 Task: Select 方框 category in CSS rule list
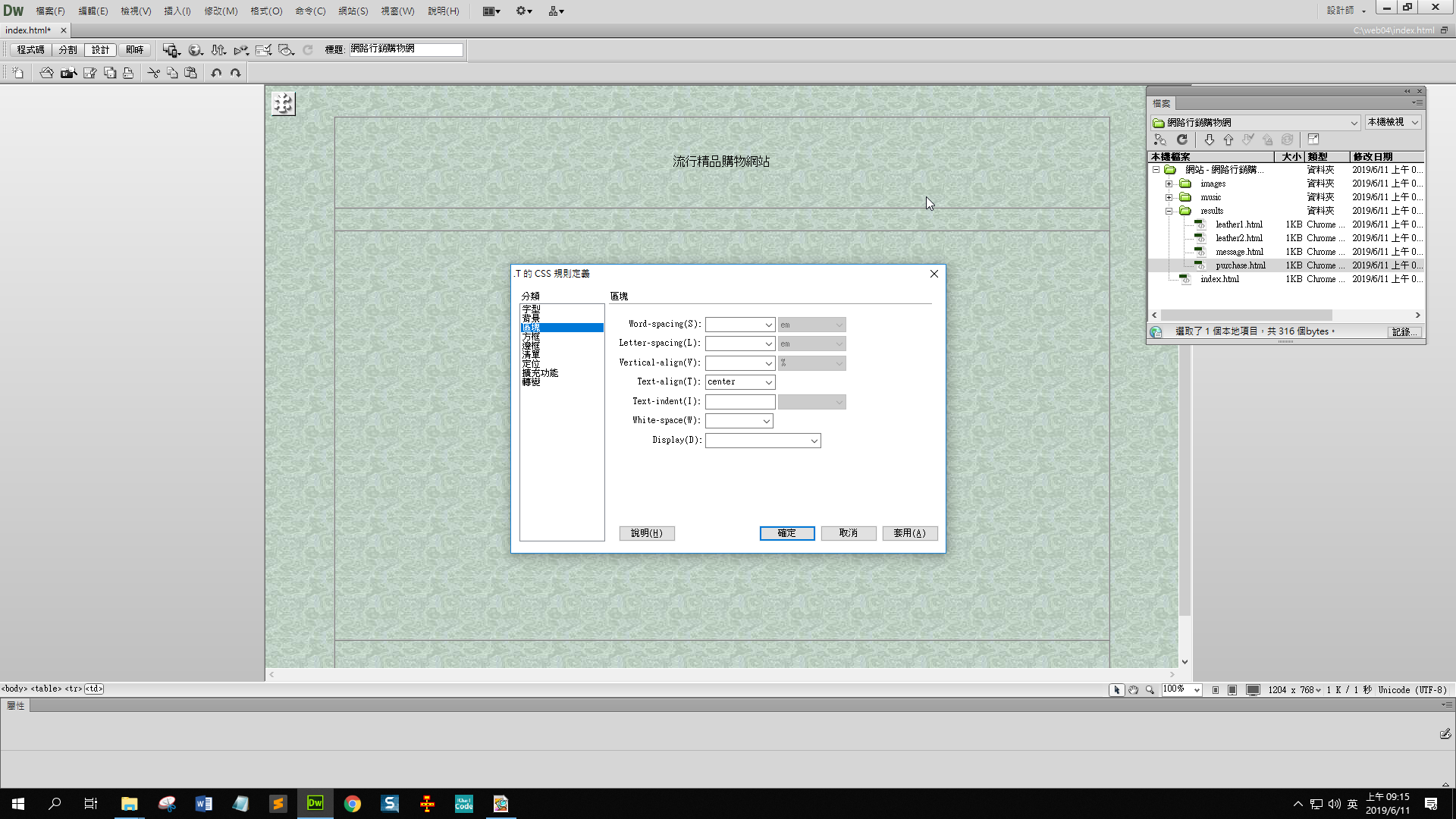pos(531,337)
